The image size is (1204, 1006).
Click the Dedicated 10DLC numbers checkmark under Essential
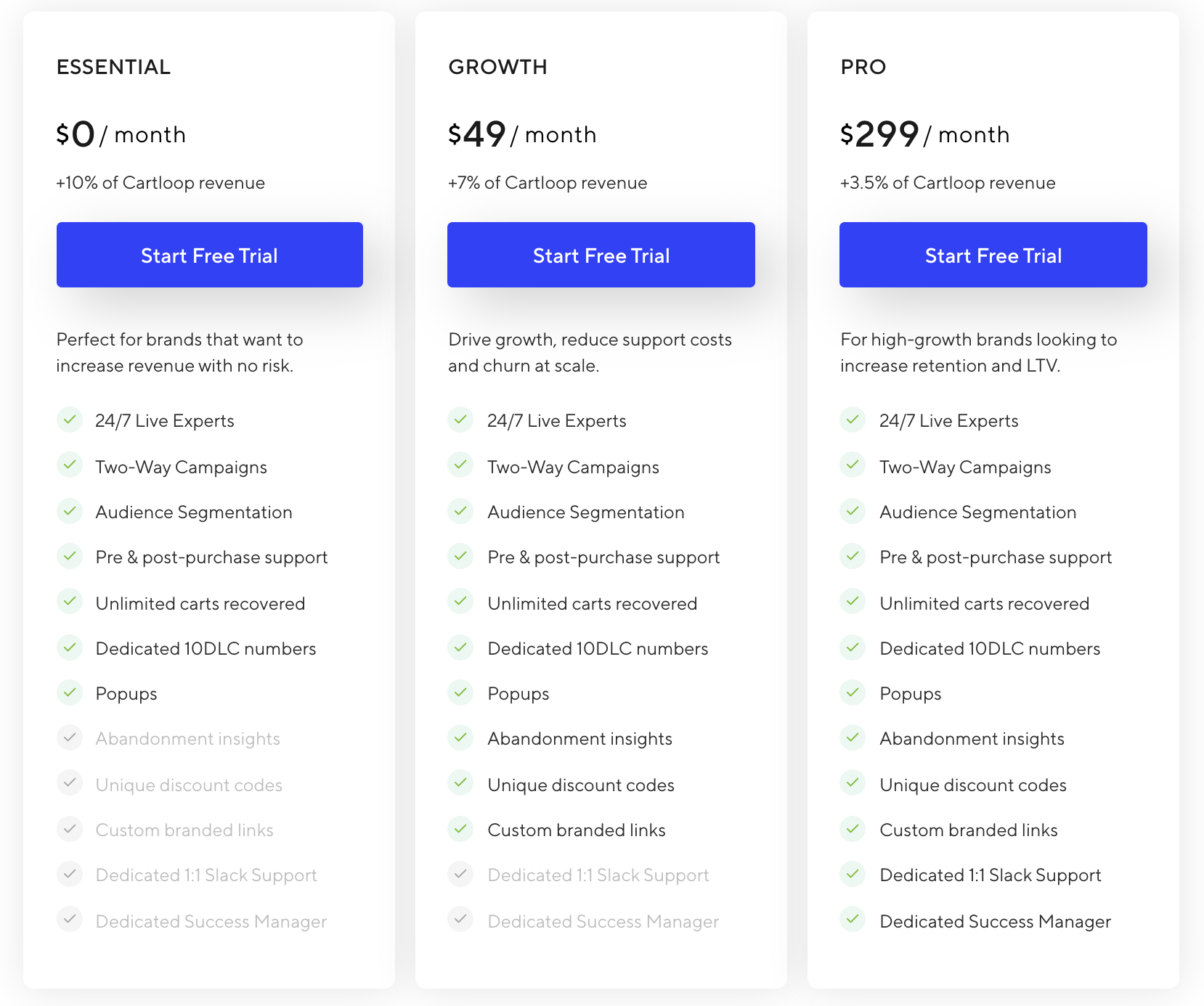(x=70, y=647)
